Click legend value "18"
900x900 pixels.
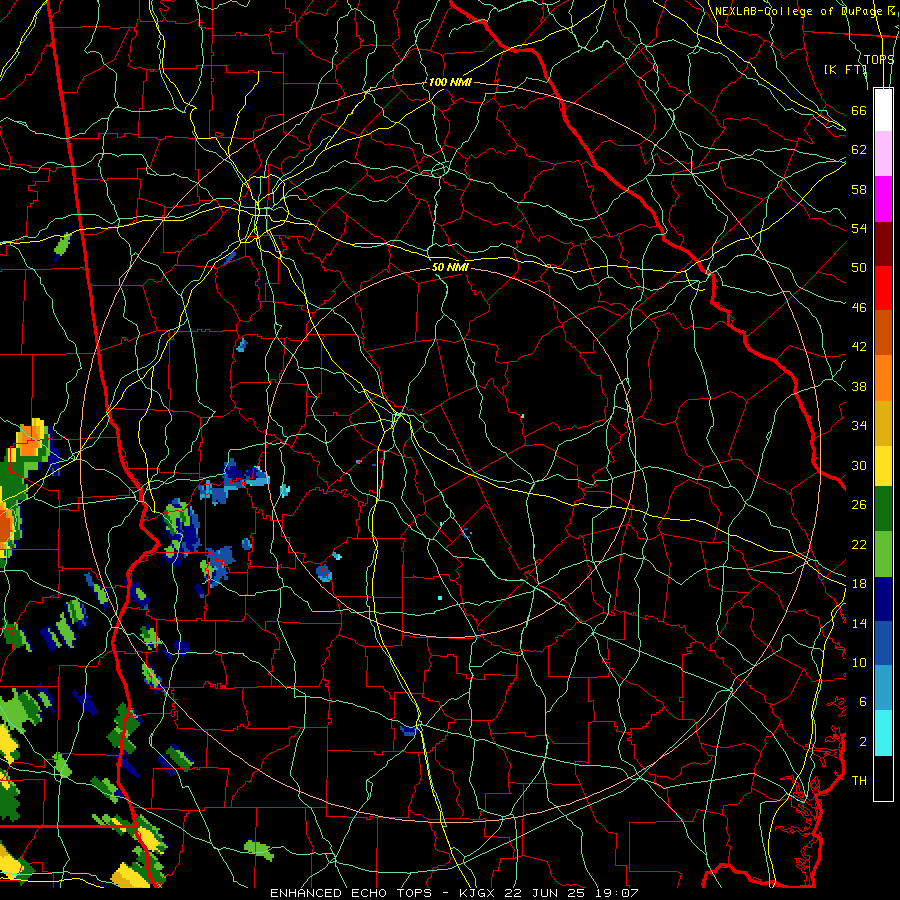click(x=859, y=584)
